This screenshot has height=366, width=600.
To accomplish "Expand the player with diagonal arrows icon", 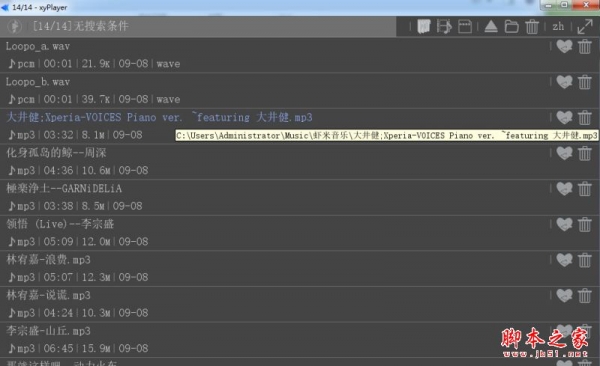I will coord(585,27).
